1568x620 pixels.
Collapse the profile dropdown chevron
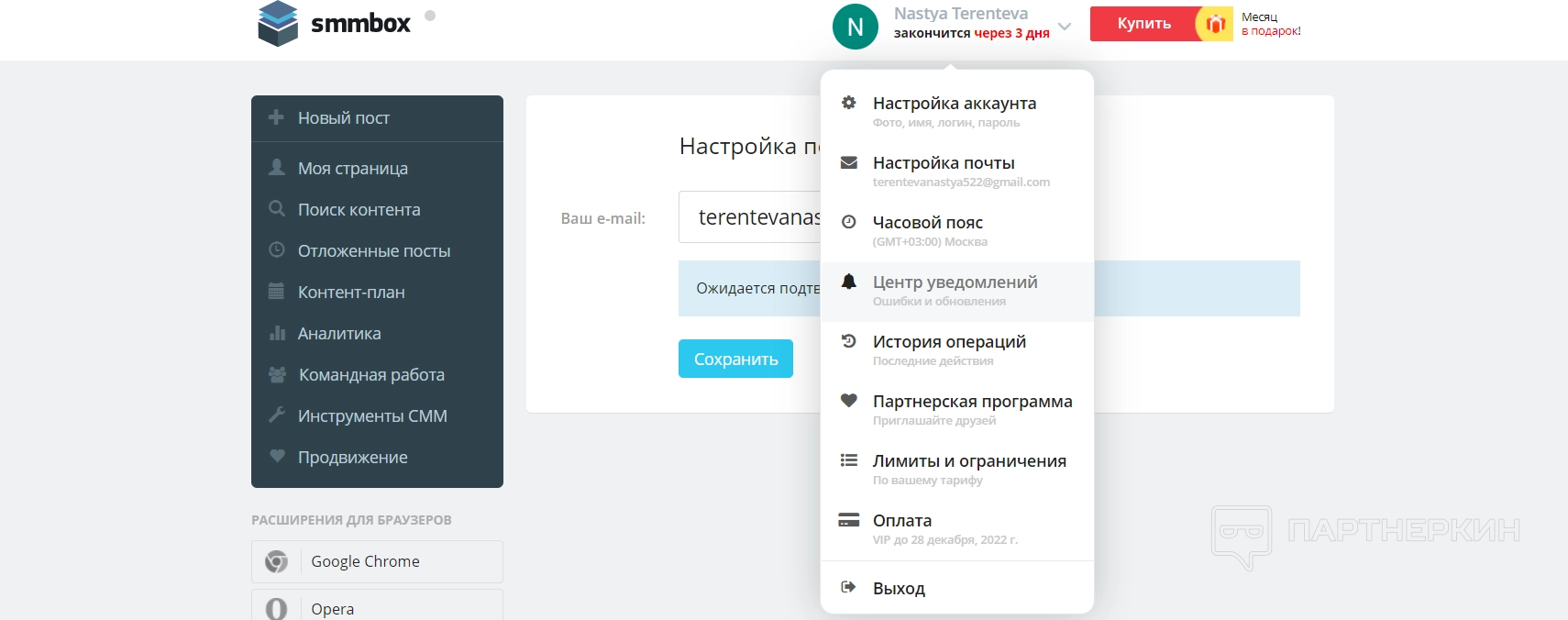[x=1065, y=27]
